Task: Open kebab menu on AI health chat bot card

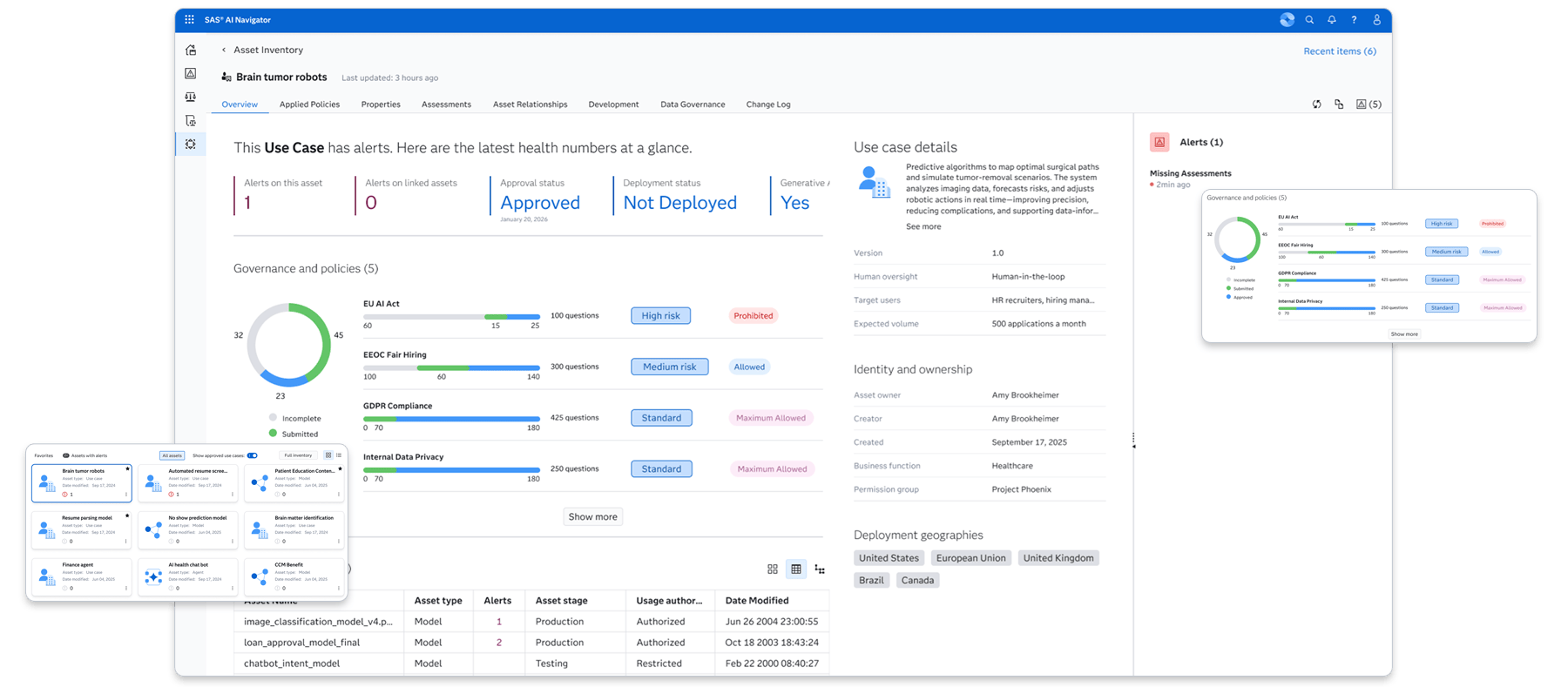Action: (x=233, y=588)
